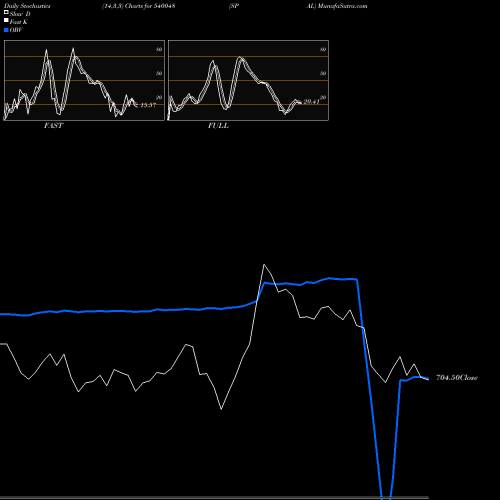Click the 704.50Close price label
The image size is (500, 500).
tap(457, 378)
